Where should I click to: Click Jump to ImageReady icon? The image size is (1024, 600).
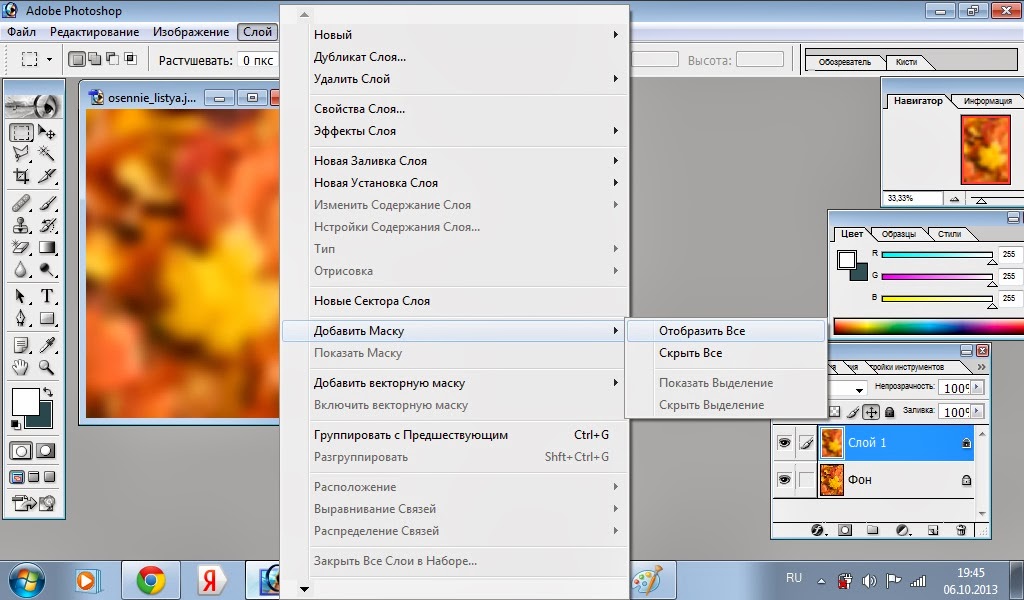[33, 503]
